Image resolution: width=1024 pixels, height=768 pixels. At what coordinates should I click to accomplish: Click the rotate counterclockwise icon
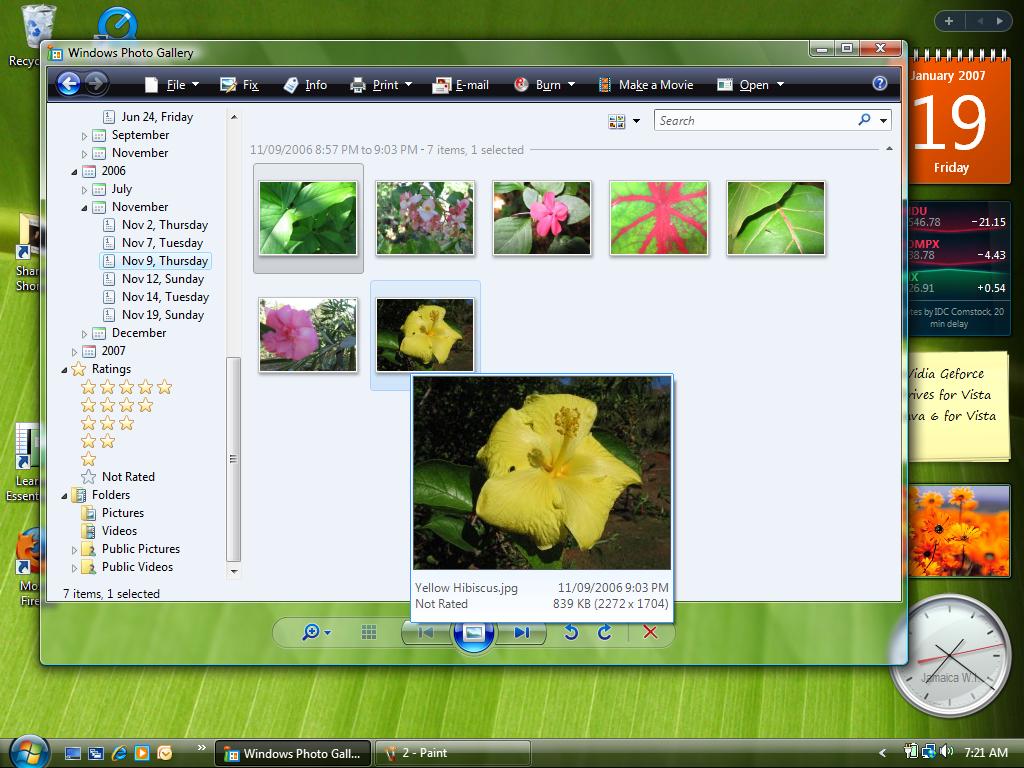(571, 632)
